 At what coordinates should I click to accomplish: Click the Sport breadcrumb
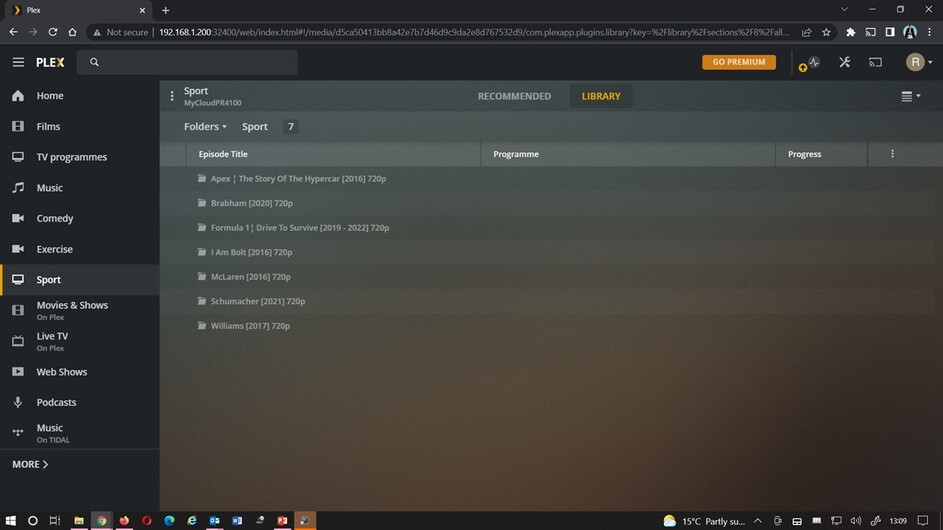pyautogui.click(x=254, y=126)
